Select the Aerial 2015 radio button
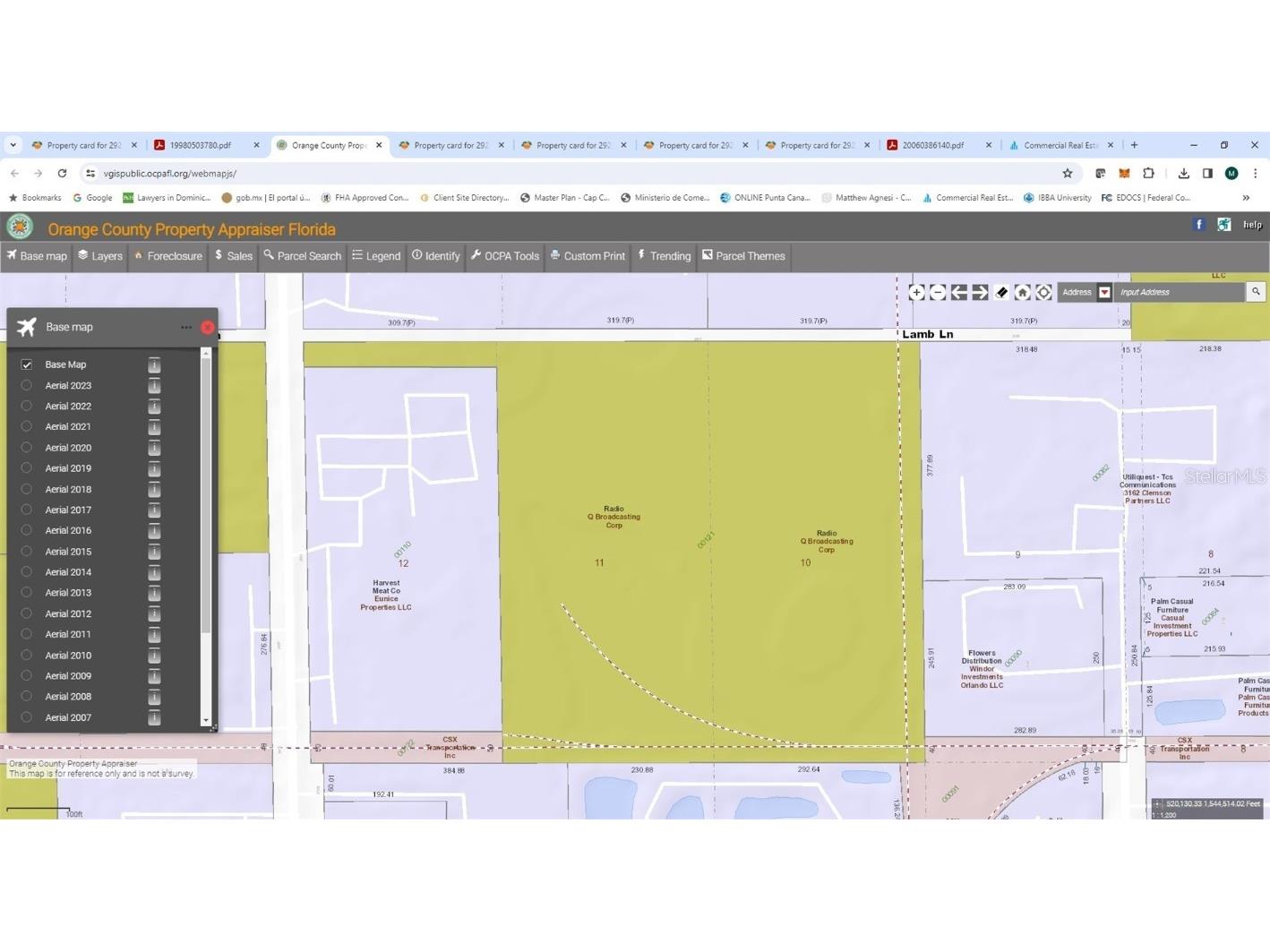 [x=27, y=551]
